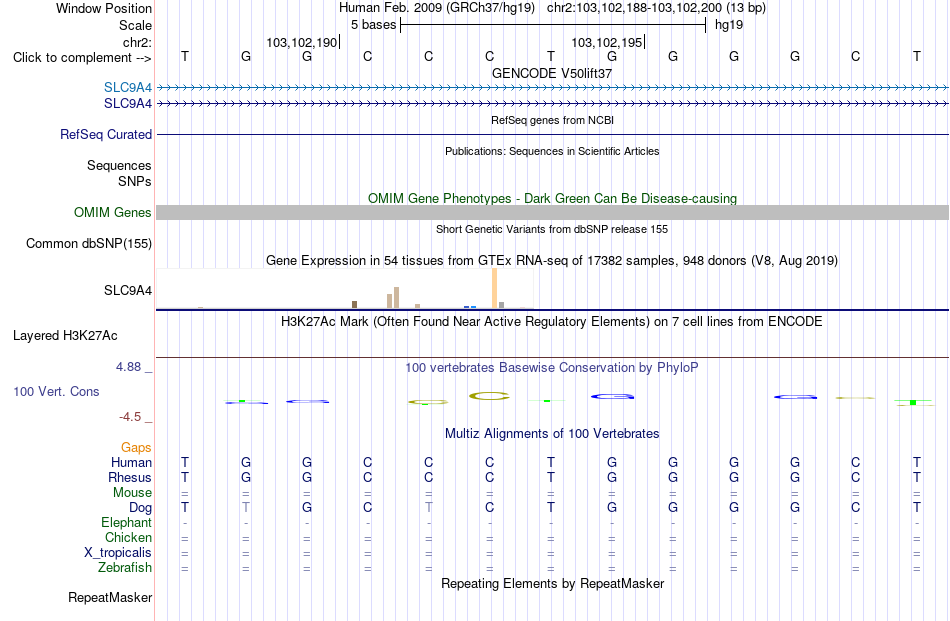This screenshot has height=621, width=950.
Task: Click the Sequences track label
Action: point(119,165)
